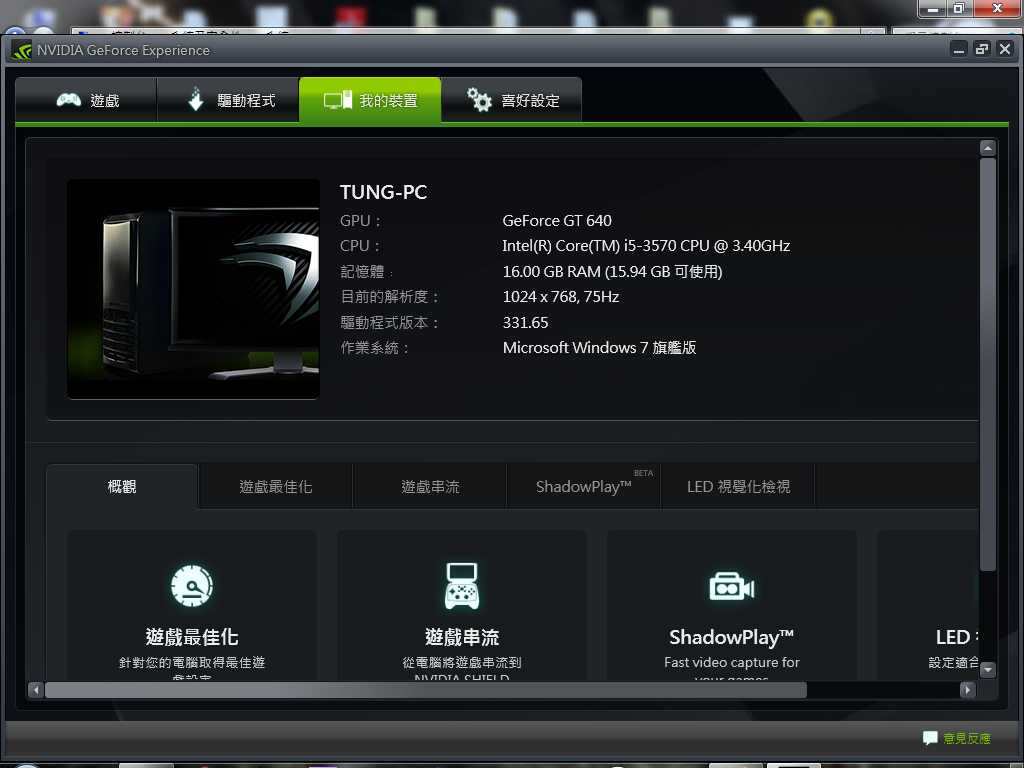Click the vertical scrollbar up arrow
Screen dimensions: 1024x768
[987, 148]
